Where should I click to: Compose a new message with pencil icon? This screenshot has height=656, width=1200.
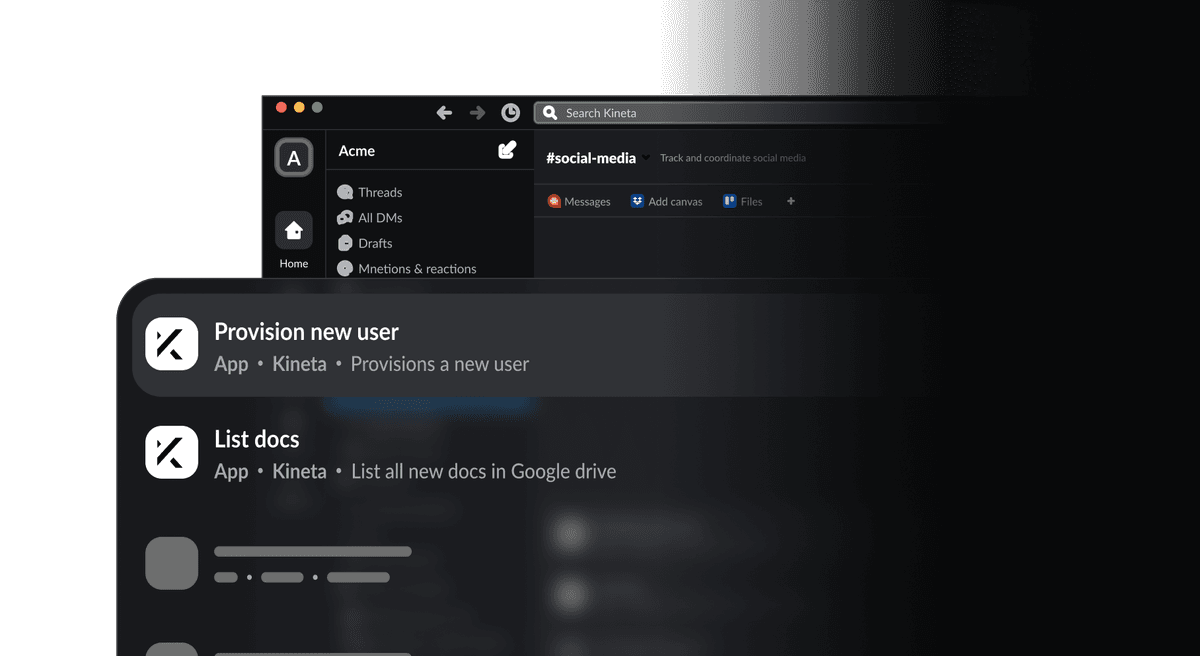507,150
